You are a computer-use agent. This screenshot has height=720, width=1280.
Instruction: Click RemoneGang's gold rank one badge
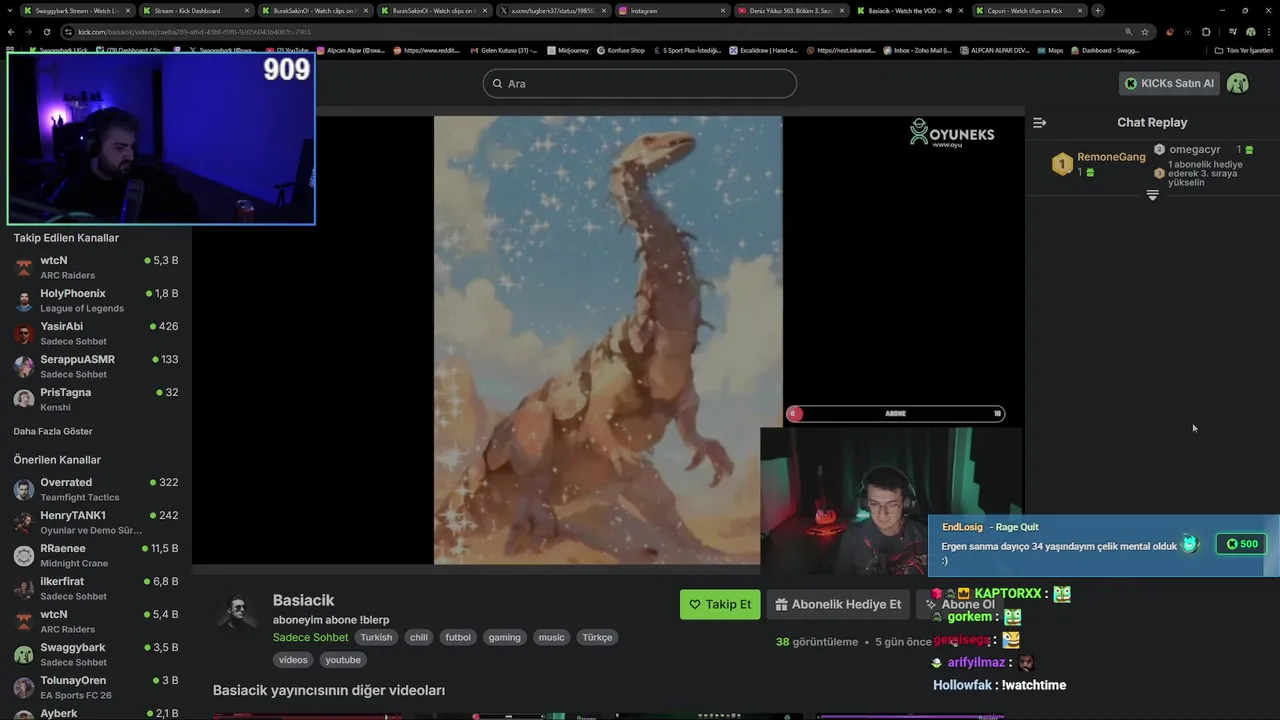click(1062, 164)
